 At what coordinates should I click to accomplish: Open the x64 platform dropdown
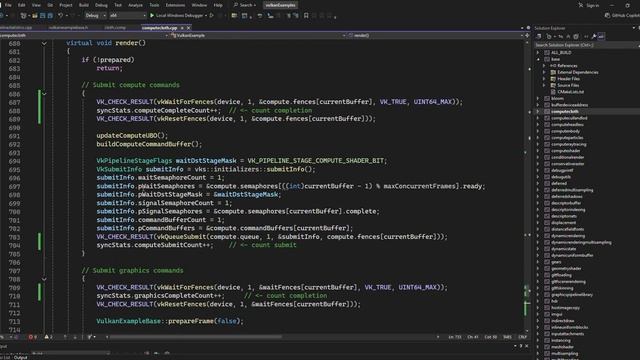128,16
